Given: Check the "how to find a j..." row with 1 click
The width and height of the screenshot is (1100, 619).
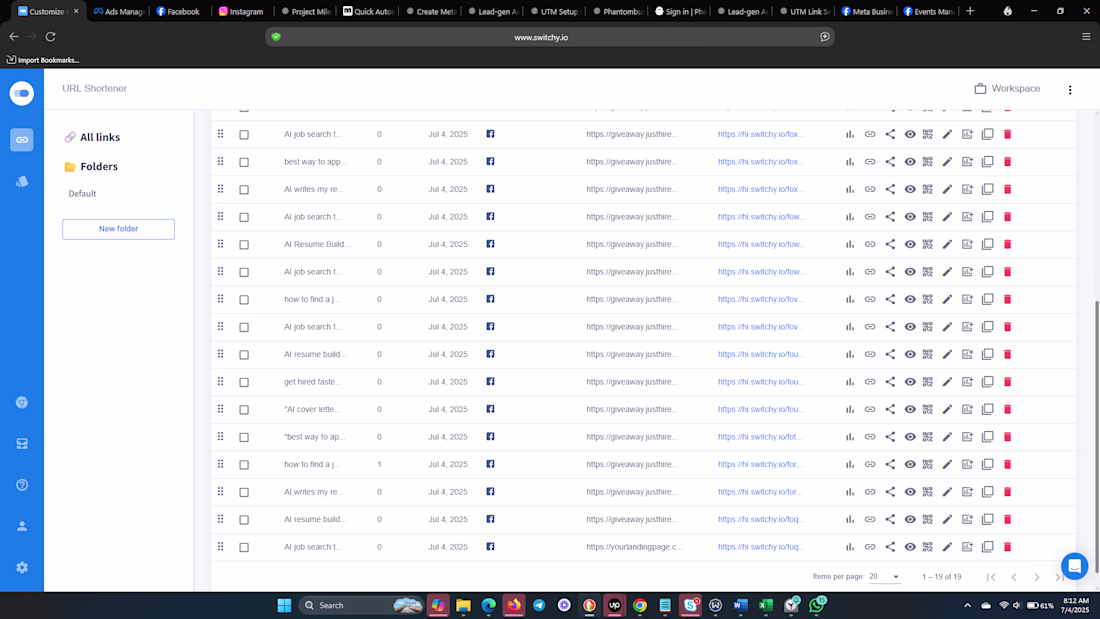Looking at the screenshot, I should 244,465.
